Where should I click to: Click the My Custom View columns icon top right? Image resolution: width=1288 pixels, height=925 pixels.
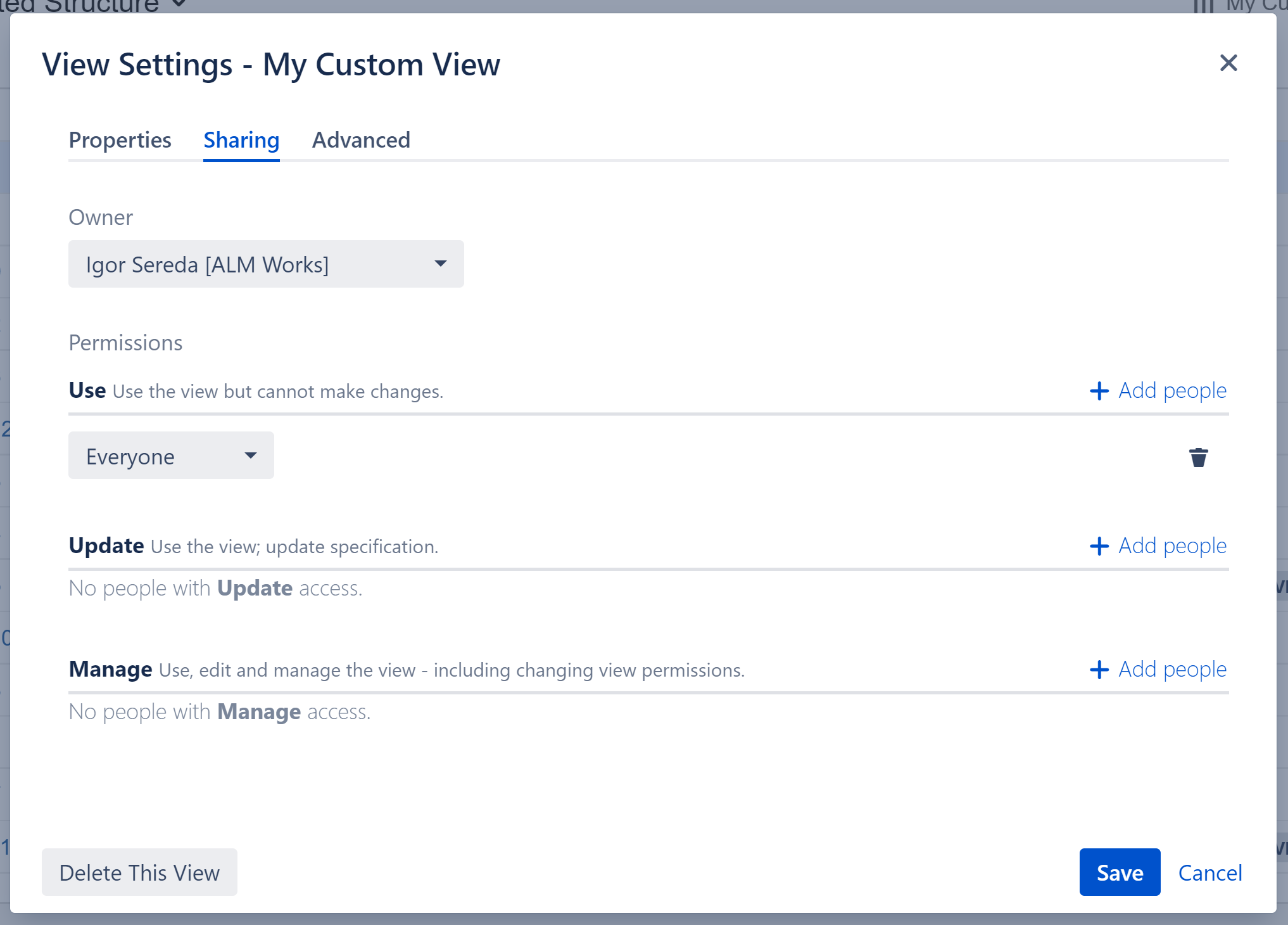click(x=1204, y=5)
